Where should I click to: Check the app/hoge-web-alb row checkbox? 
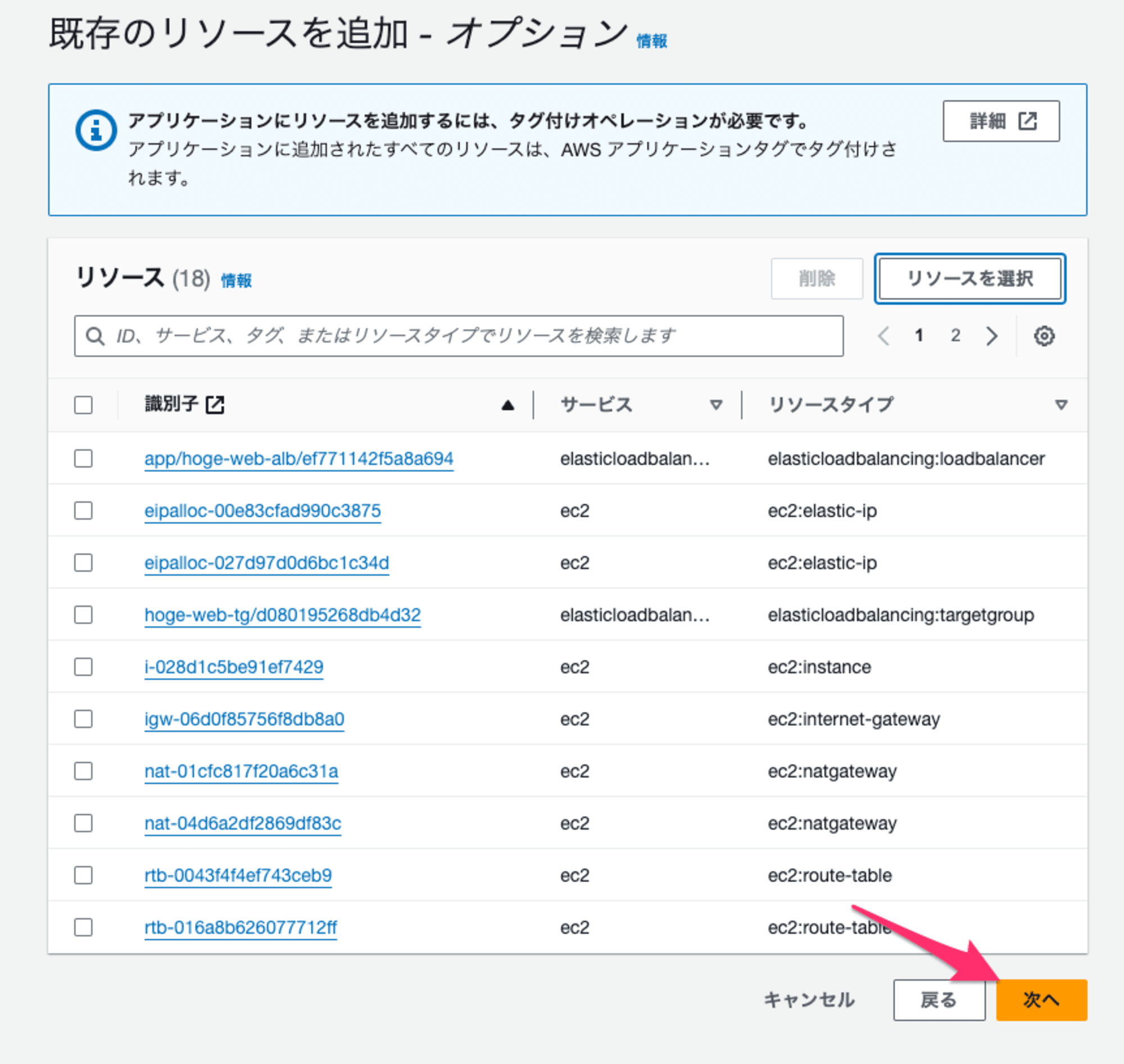click(x=83, y=458)
